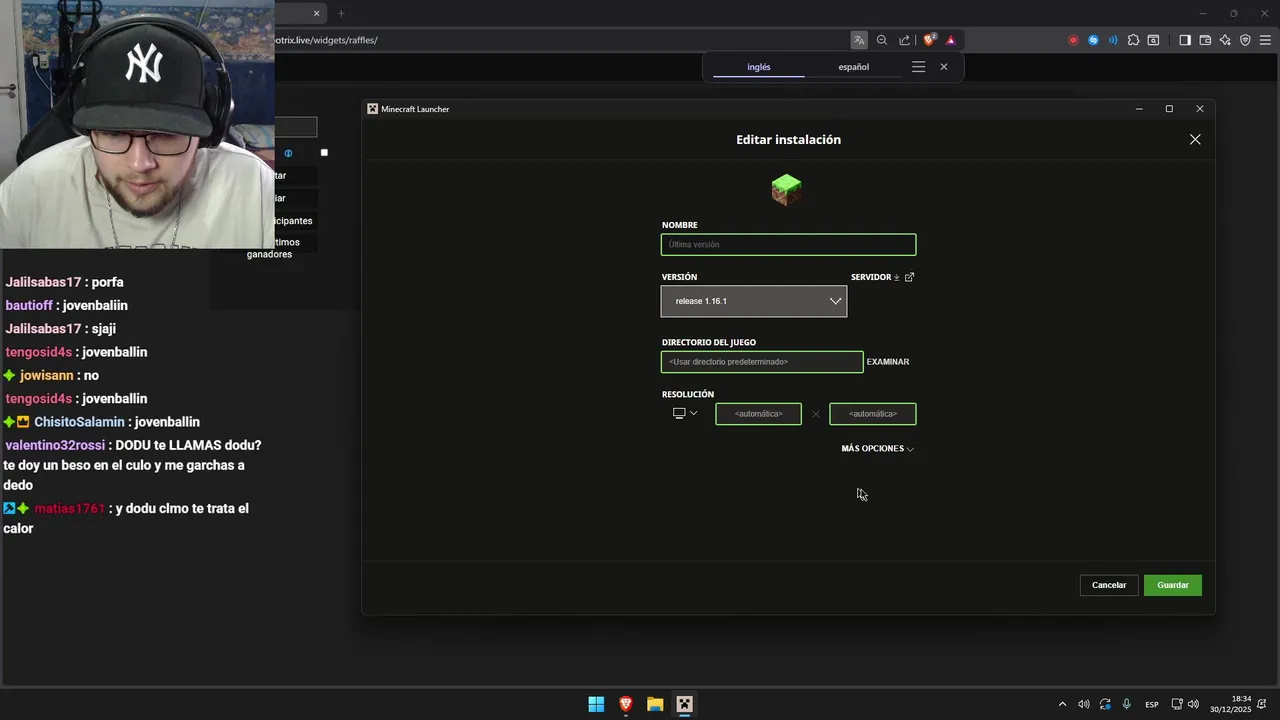Toggle the browser sidebar panel icon
This screenshot has width=1280, height=720.
[x=1185, y=40]
